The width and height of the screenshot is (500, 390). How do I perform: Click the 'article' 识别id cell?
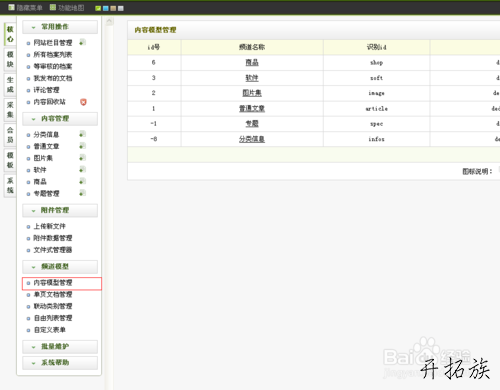[376, 108]
